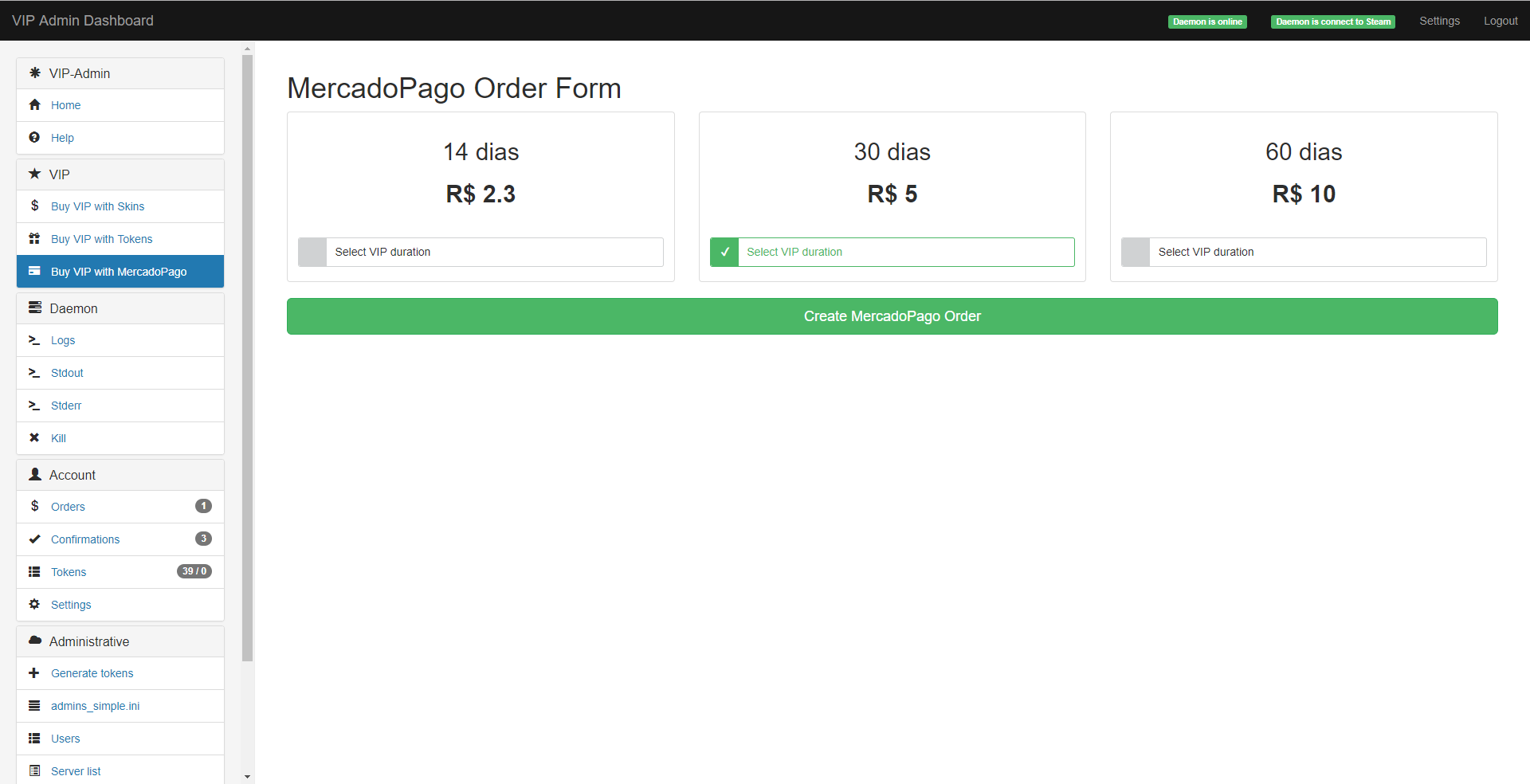Click the list icon beside Server list
This screenshot has width=1530, height=784.
point(34,770)
